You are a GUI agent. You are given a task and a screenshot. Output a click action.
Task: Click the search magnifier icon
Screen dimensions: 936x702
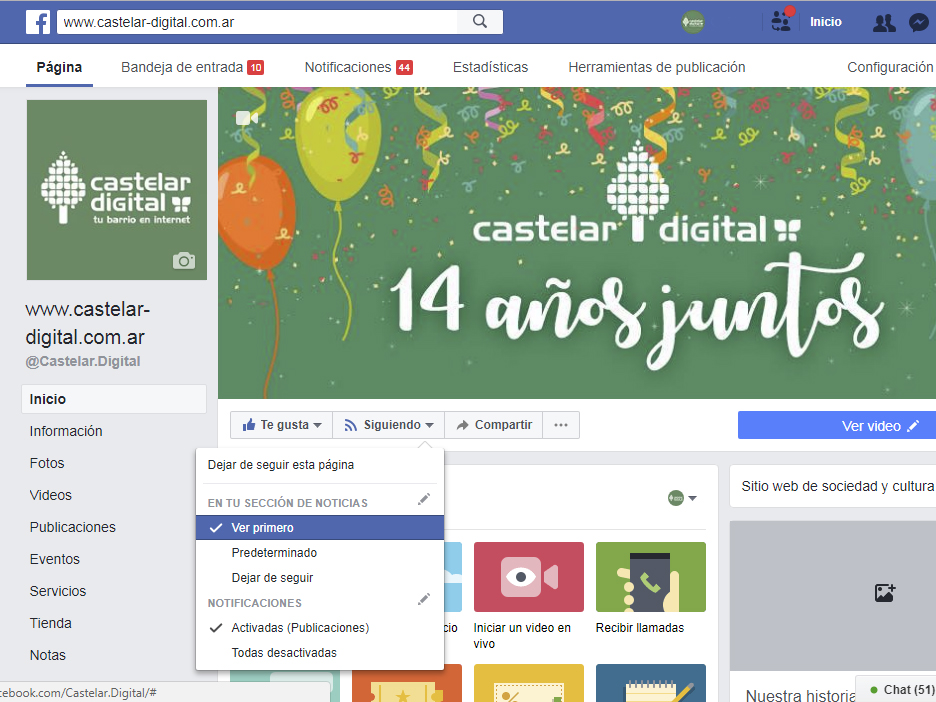point(480,21)
